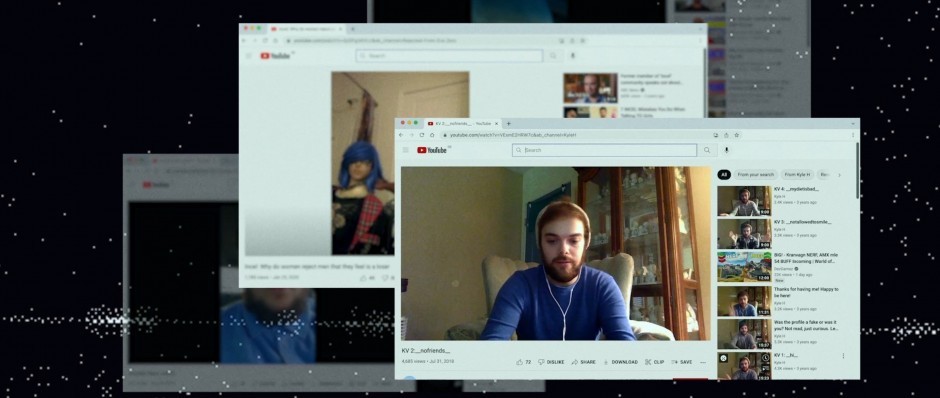Click the DISLIKE button
The height and width of the screenshot is (398, 940).
pos(551,362)
